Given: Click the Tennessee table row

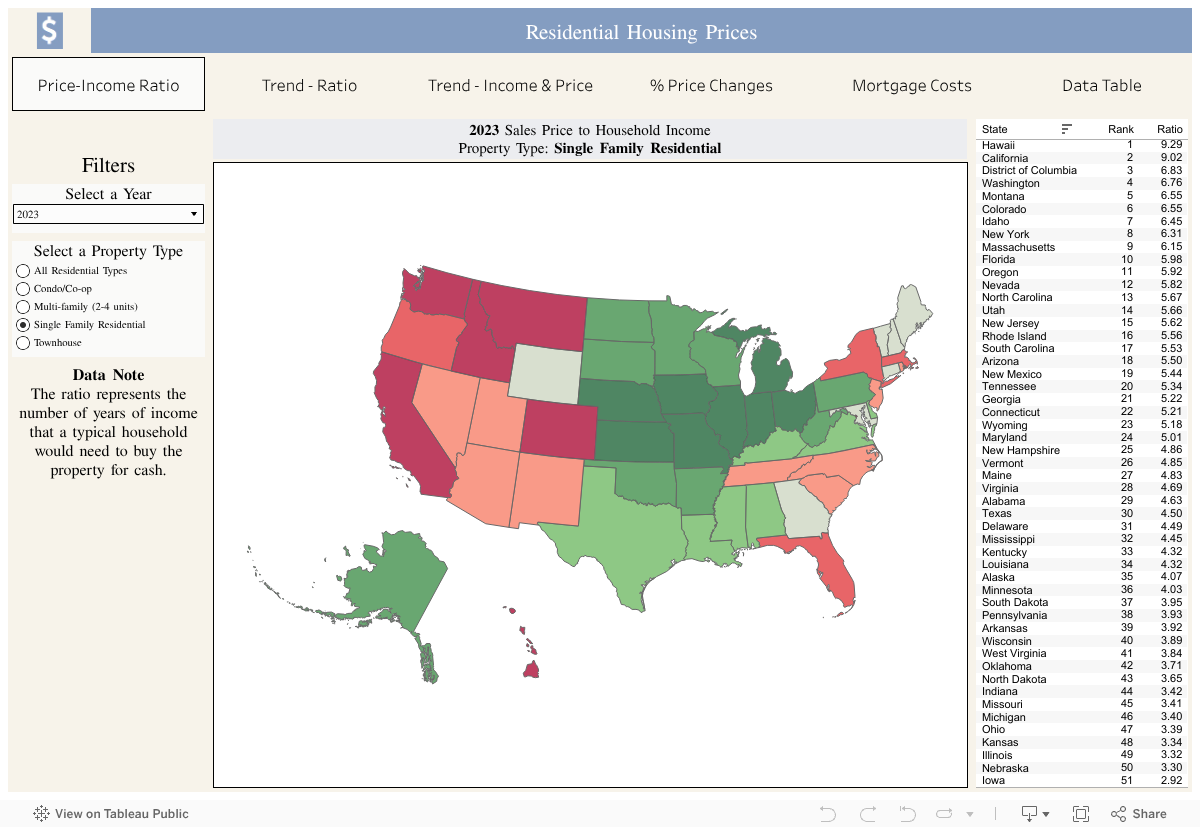Looking at the screenshot, I should point(1083,386).
